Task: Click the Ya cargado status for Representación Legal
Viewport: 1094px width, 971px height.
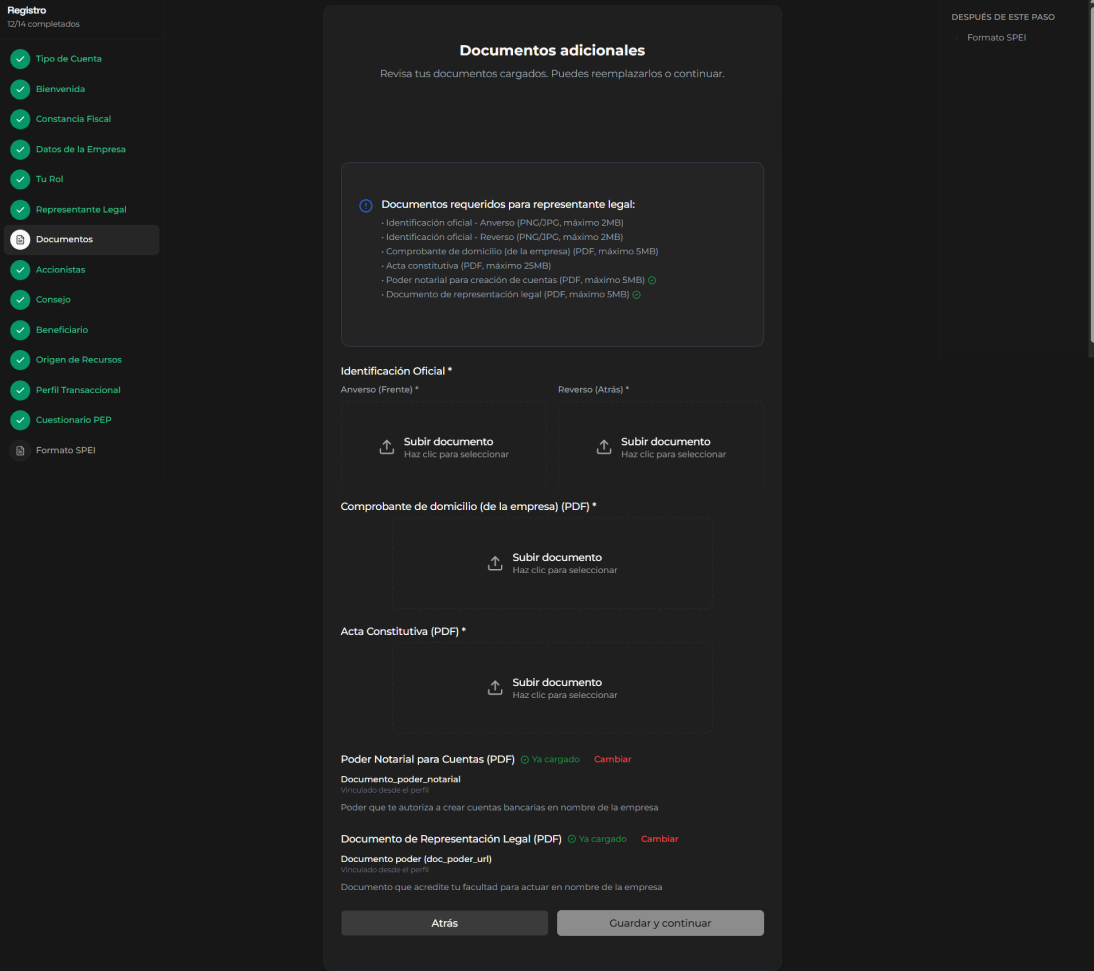Action: click(597, 838)
